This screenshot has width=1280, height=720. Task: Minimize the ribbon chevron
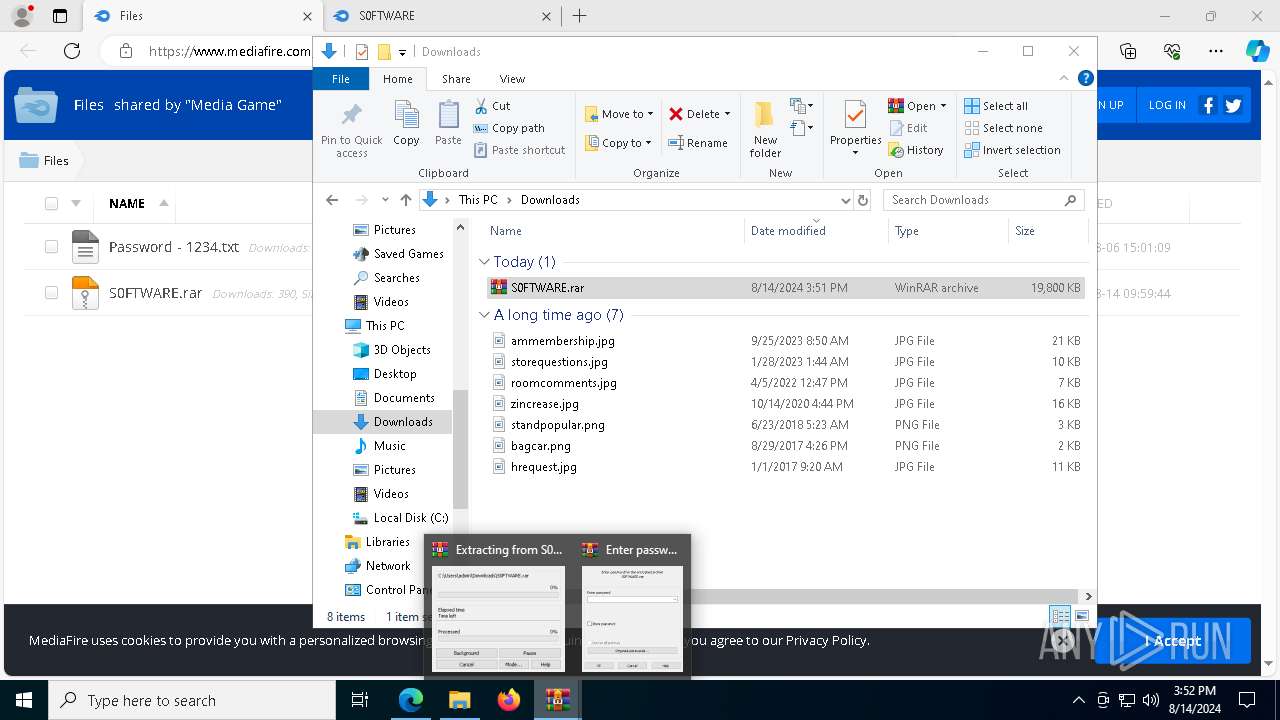(1064, 78)
